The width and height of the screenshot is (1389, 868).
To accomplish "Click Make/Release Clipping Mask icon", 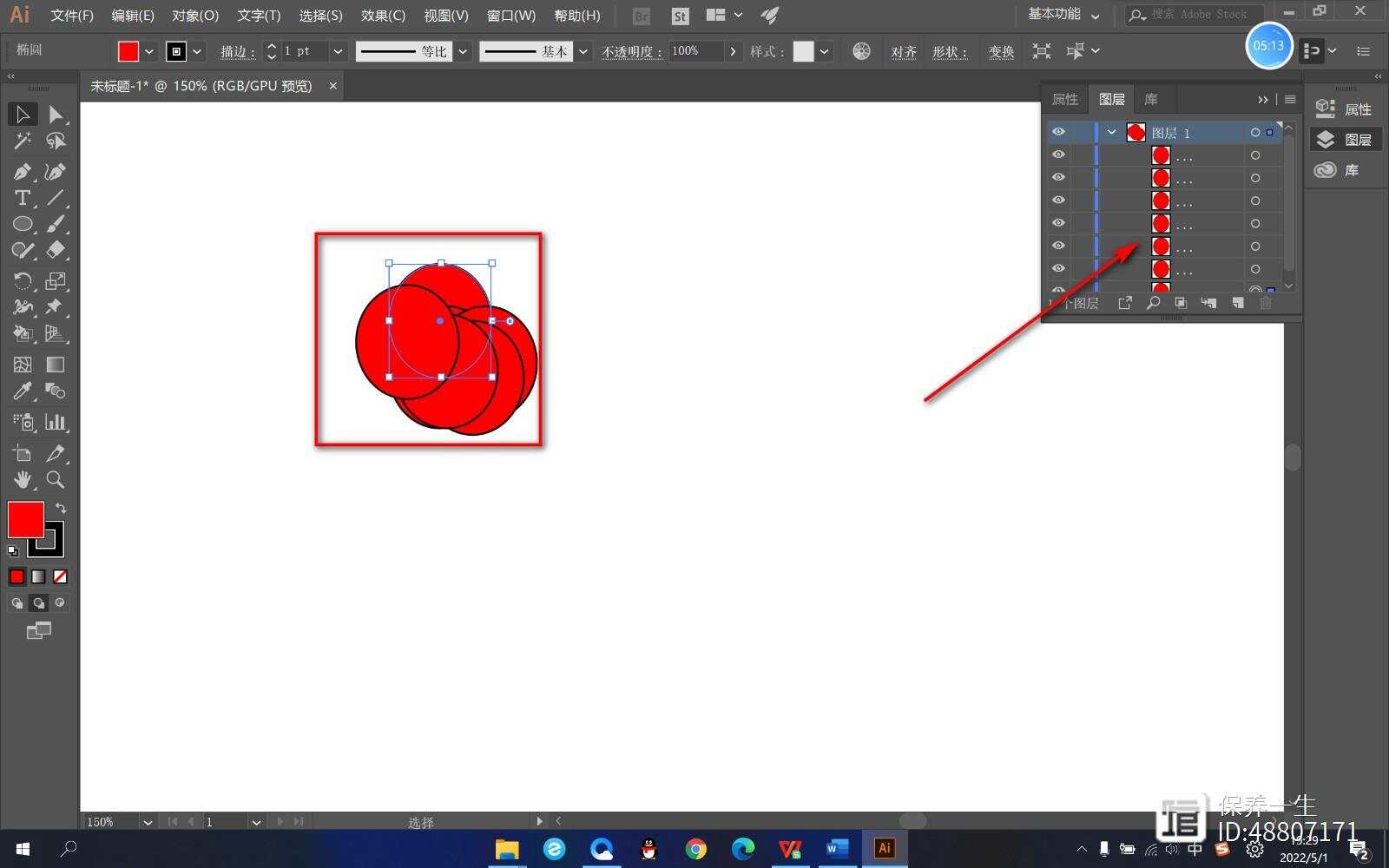I will point(1181,303).
